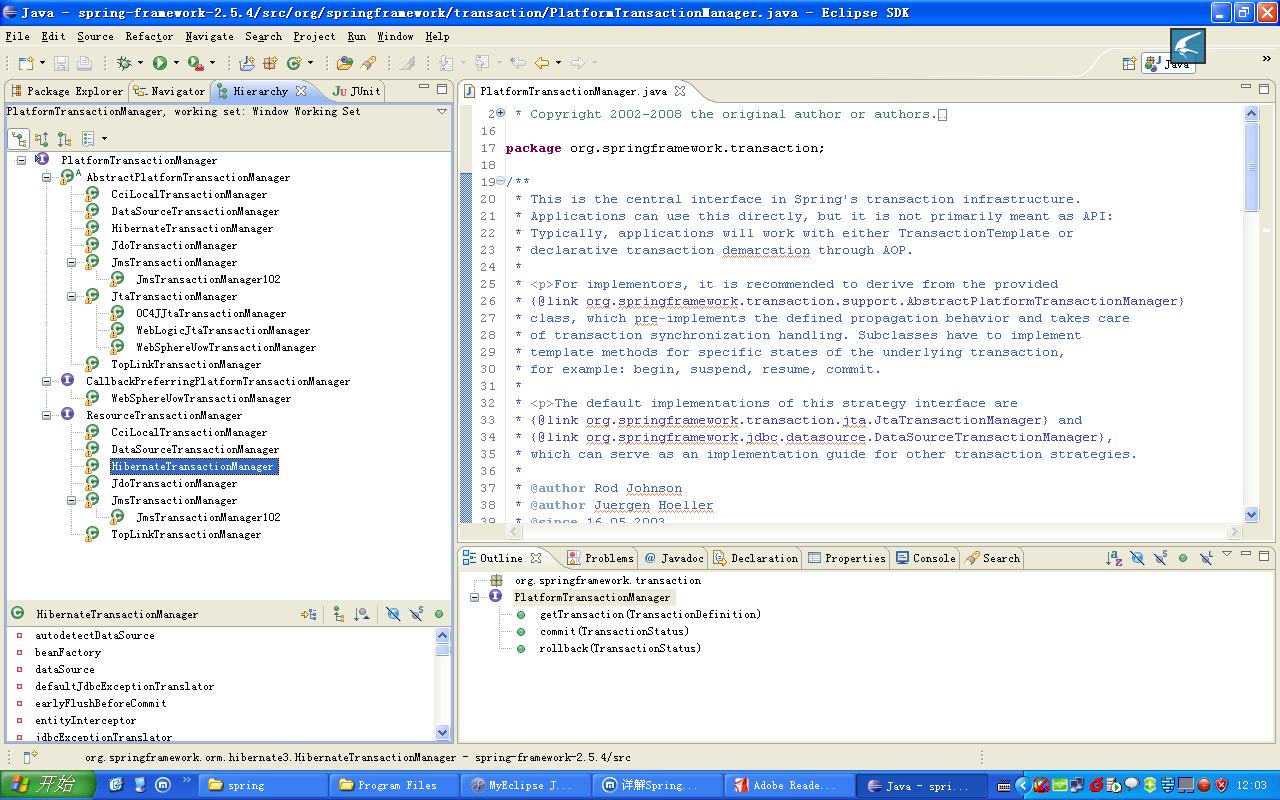
Task: Show the Supertype Hierarchy mode
Action: [41, 139]
